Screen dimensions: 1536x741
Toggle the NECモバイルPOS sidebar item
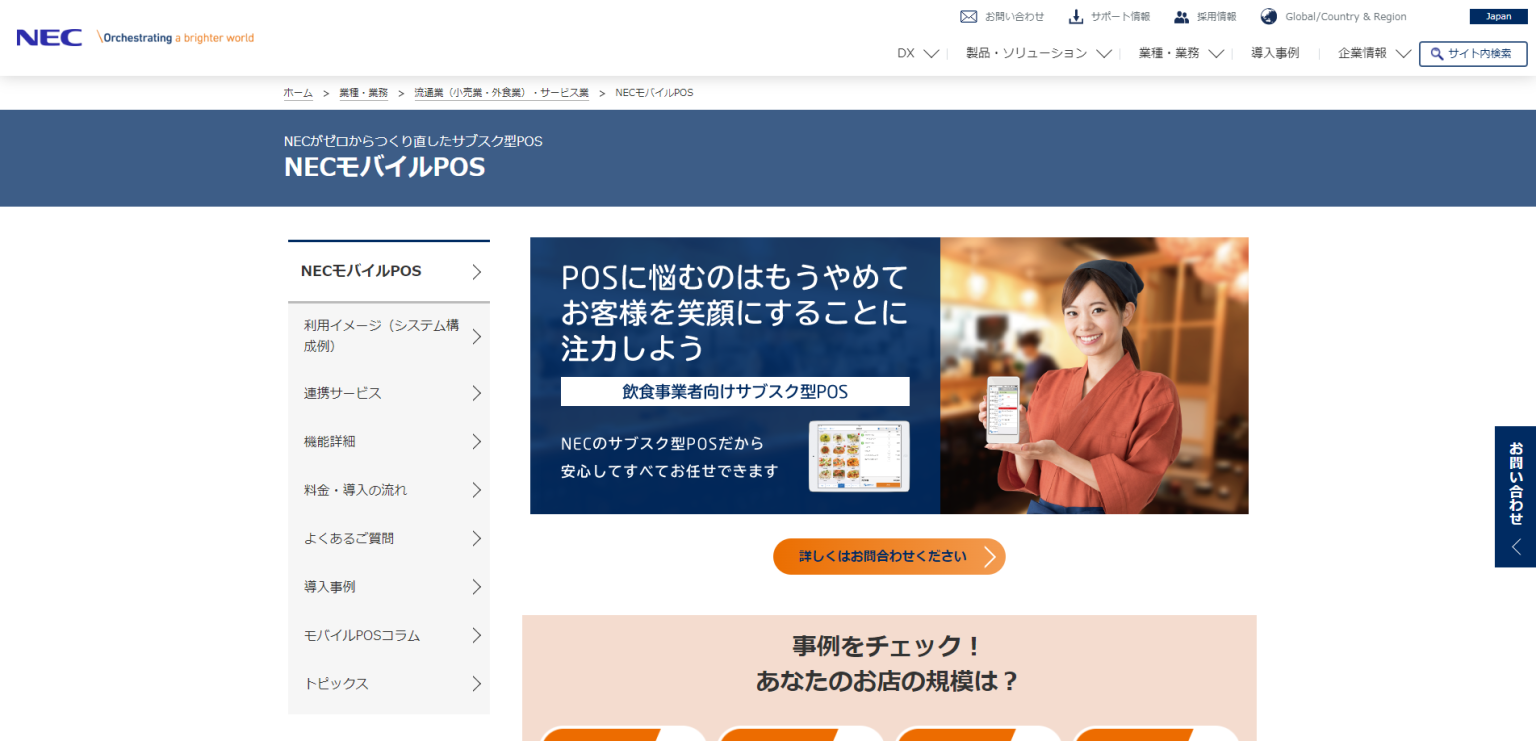388,270
